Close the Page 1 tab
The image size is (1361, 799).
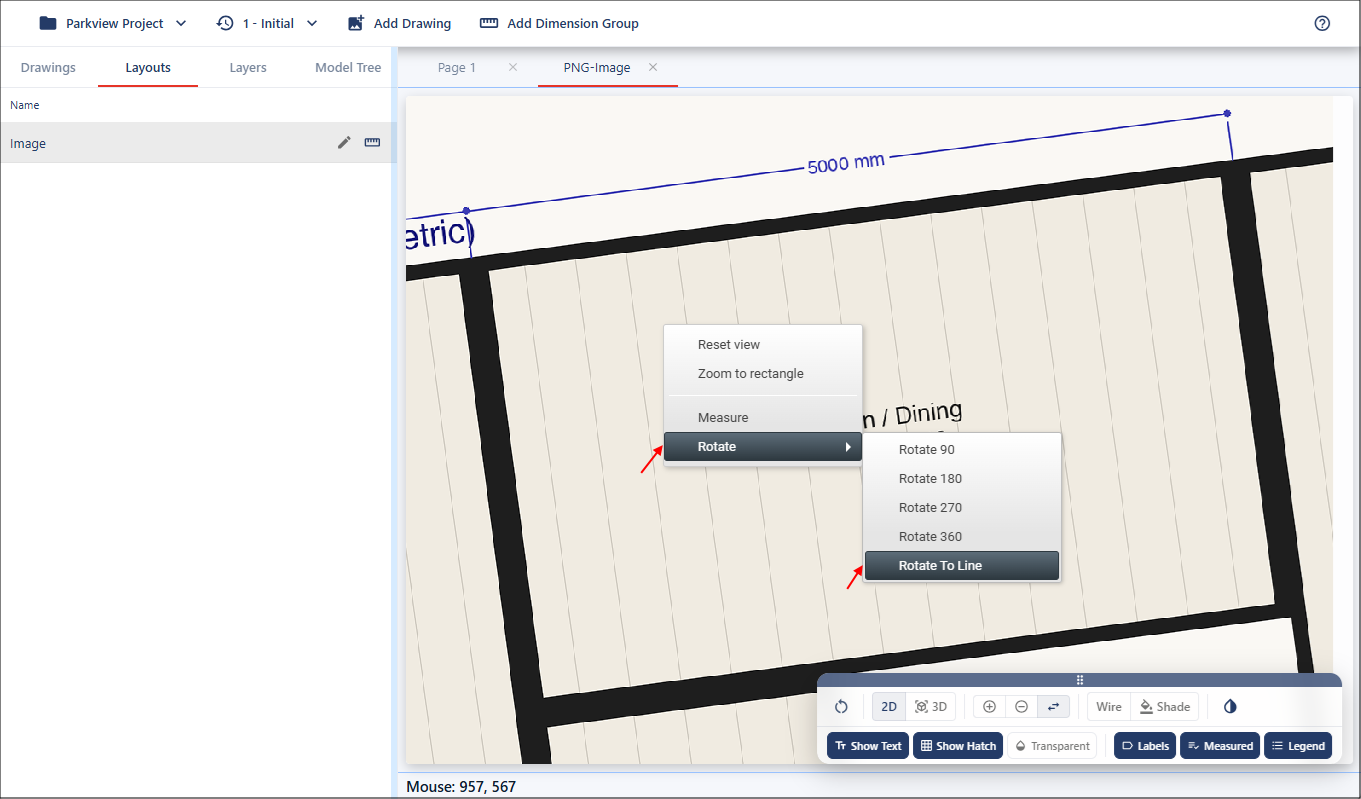(x=513, y=67)
